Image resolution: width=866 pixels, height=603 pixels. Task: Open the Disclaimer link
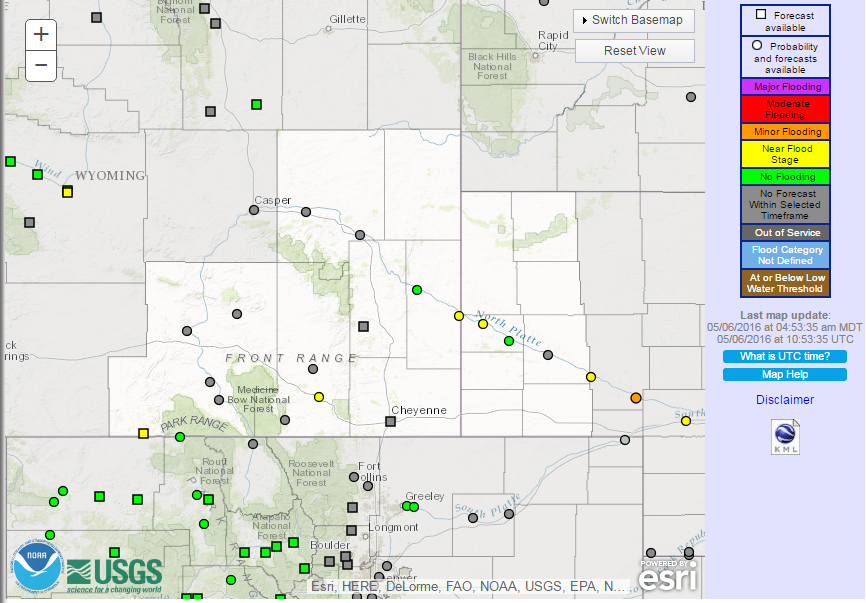coord(785,400)
